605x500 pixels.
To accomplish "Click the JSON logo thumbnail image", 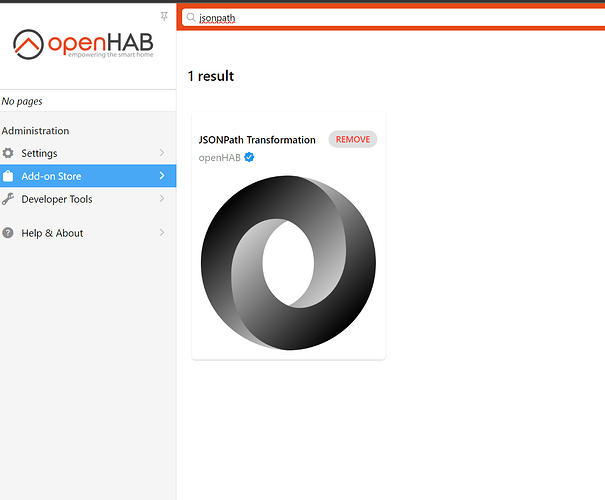I will pos(288,263).
